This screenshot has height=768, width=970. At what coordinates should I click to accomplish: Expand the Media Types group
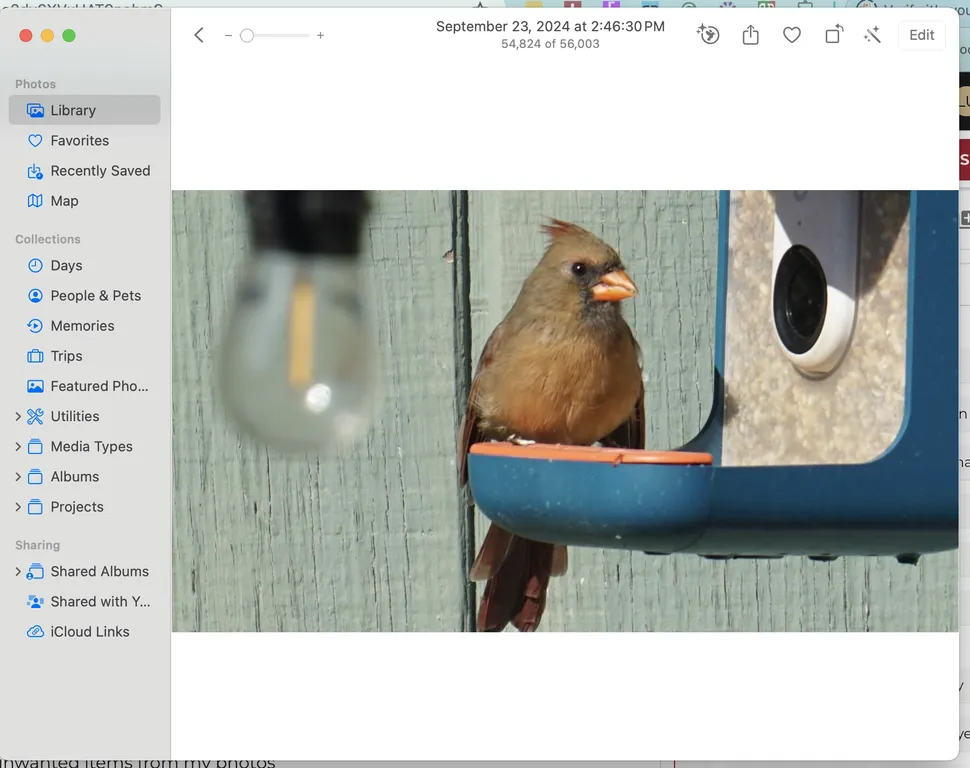[x=18, y=446]
